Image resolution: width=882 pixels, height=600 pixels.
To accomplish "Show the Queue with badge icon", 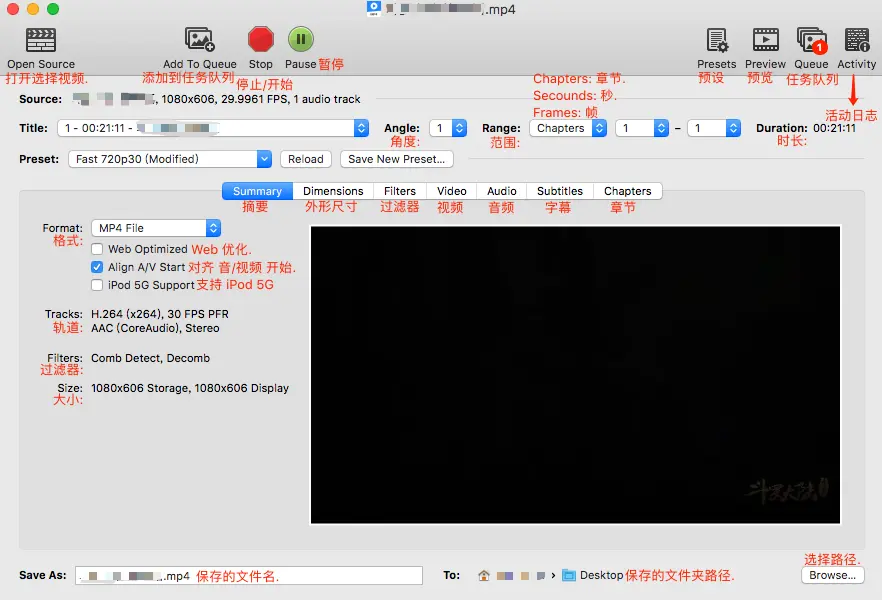I will click(812, 40).
